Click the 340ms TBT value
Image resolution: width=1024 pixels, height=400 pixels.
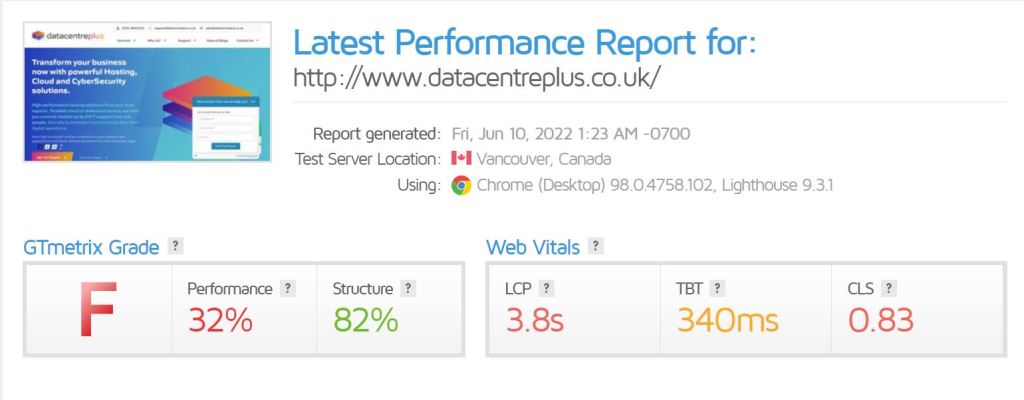[728, 320]
